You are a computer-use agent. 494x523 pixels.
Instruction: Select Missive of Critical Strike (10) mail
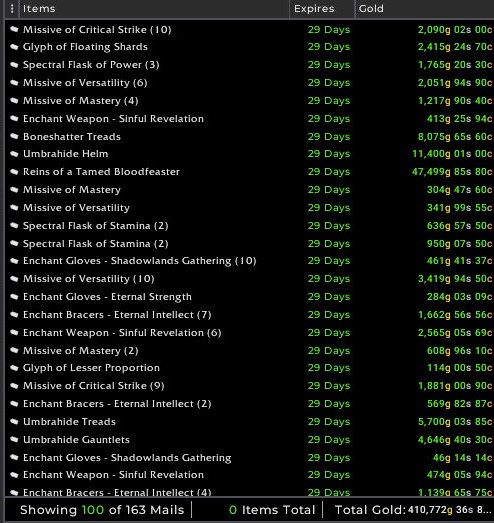pyautogui.click(x=97, y=30)
